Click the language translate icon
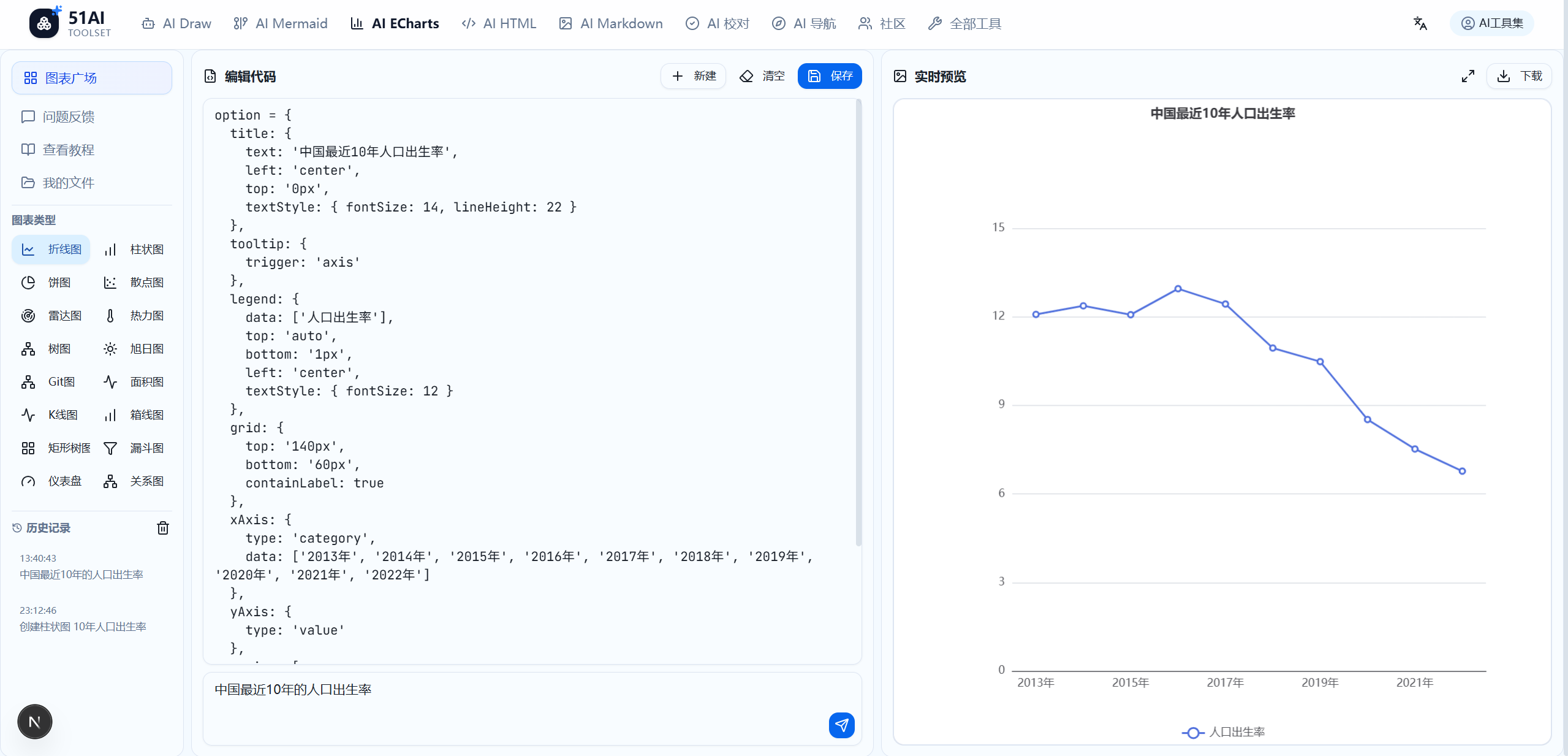1568x756 pixels. [1420, 23]
